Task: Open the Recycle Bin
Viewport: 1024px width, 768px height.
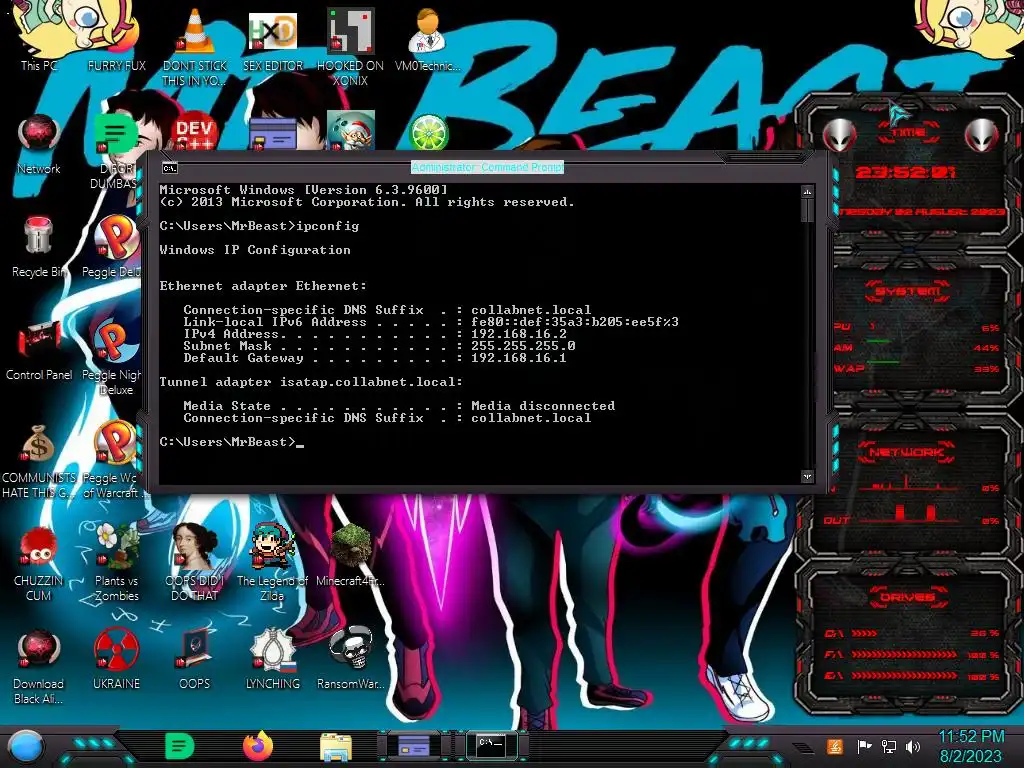Action: [39, 247]
